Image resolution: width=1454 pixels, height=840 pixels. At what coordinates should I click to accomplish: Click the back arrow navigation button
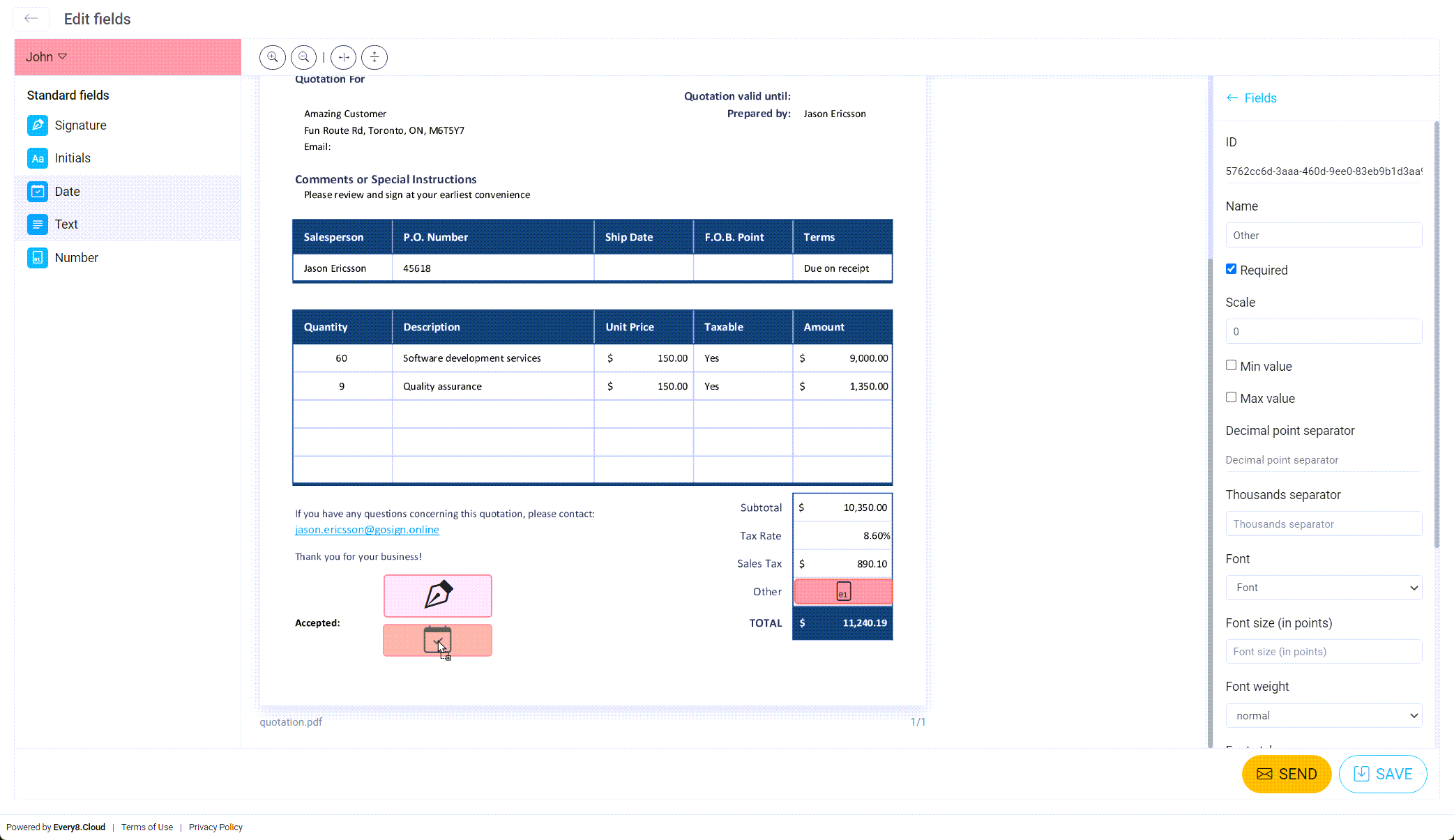coord(31,18)
